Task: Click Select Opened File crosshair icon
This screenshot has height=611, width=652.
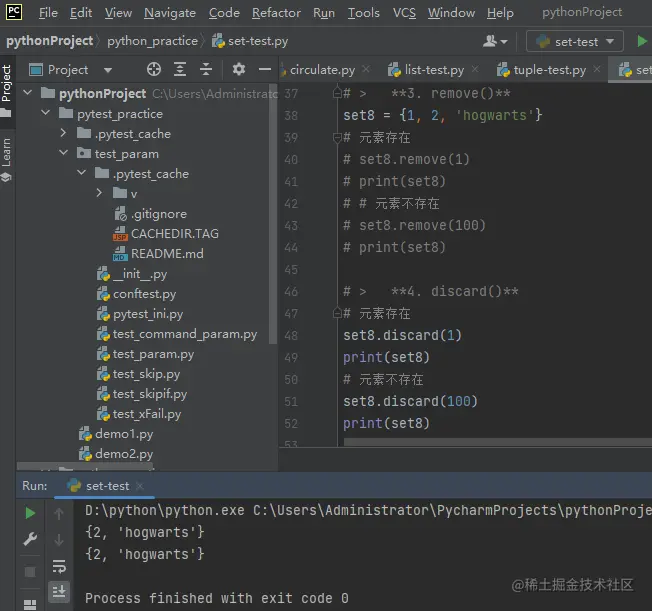Action: coord(154,69)
